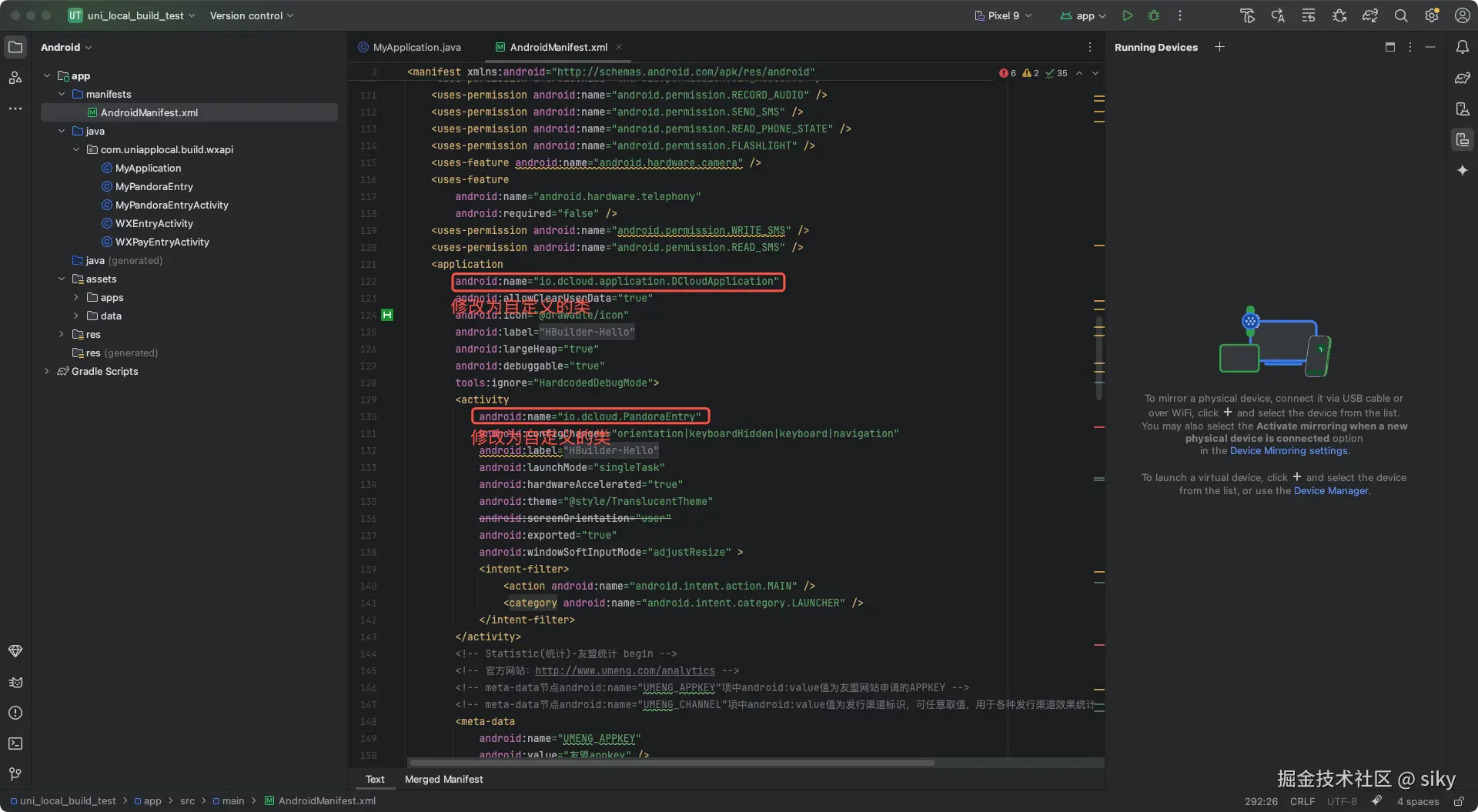Collapse the manifests folder in tree
The width and height of the screenshot is (1478, 812).
click(x=62, y=94)
